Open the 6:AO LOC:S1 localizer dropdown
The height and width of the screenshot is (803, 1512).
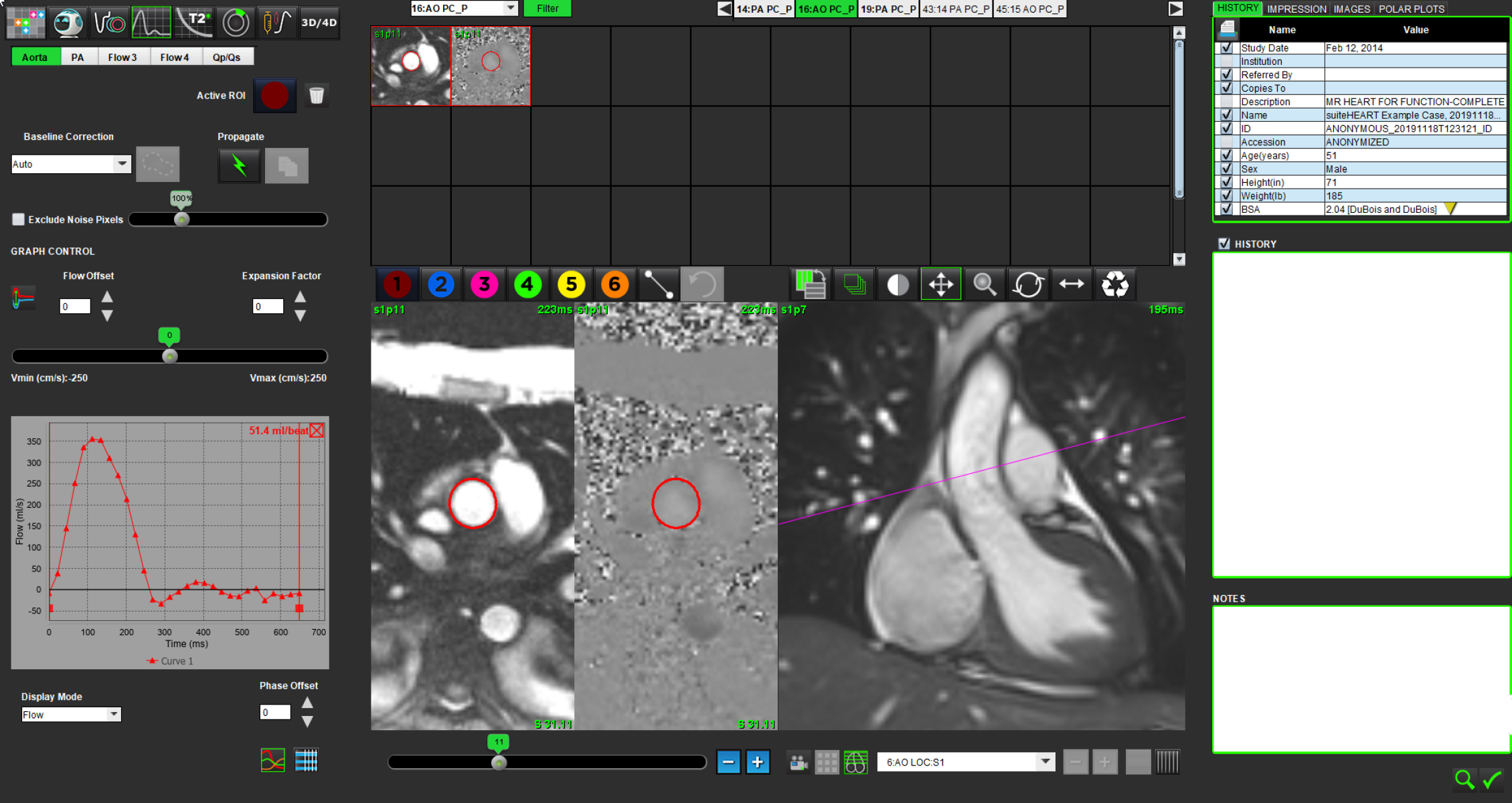[x=1045, y=762]
